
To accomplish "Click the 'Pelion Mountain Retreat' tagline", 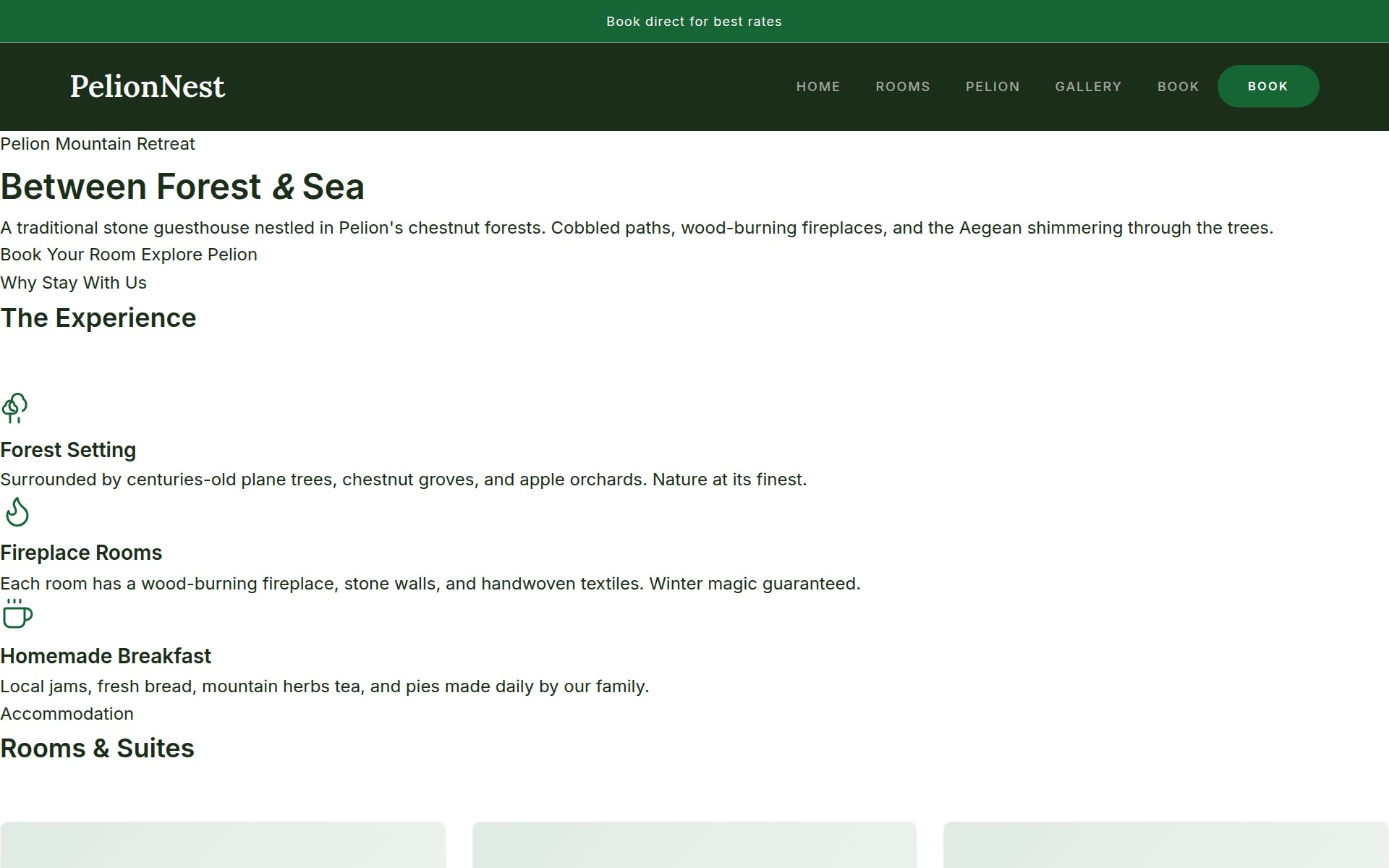I will click(98, 144).
